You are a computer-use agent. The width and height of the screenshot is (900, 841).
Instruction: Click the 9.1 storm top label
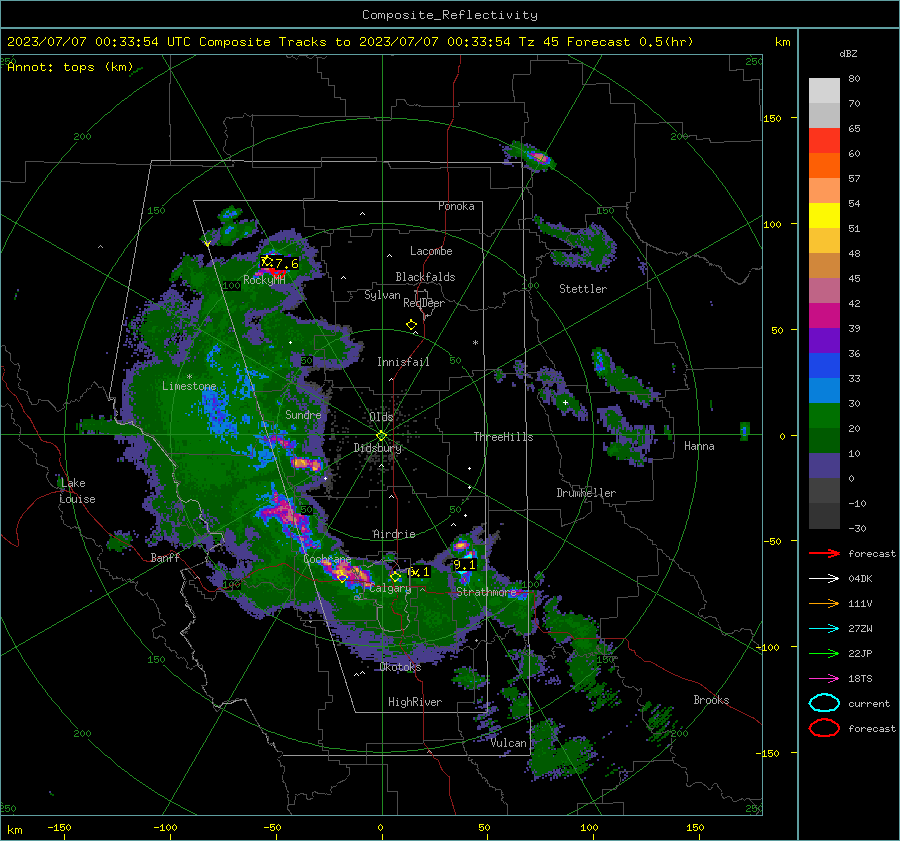464,565
